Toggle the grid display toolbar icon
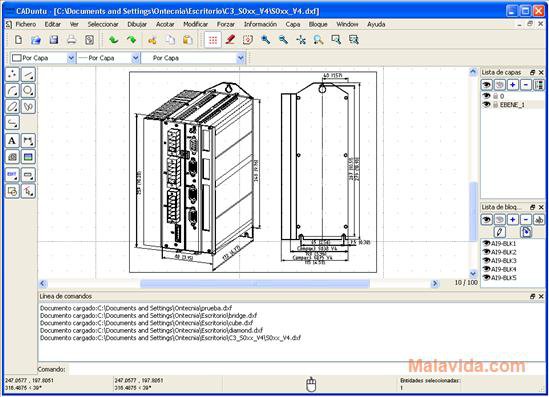Screen dimensions: 549x397 (213, 40)
